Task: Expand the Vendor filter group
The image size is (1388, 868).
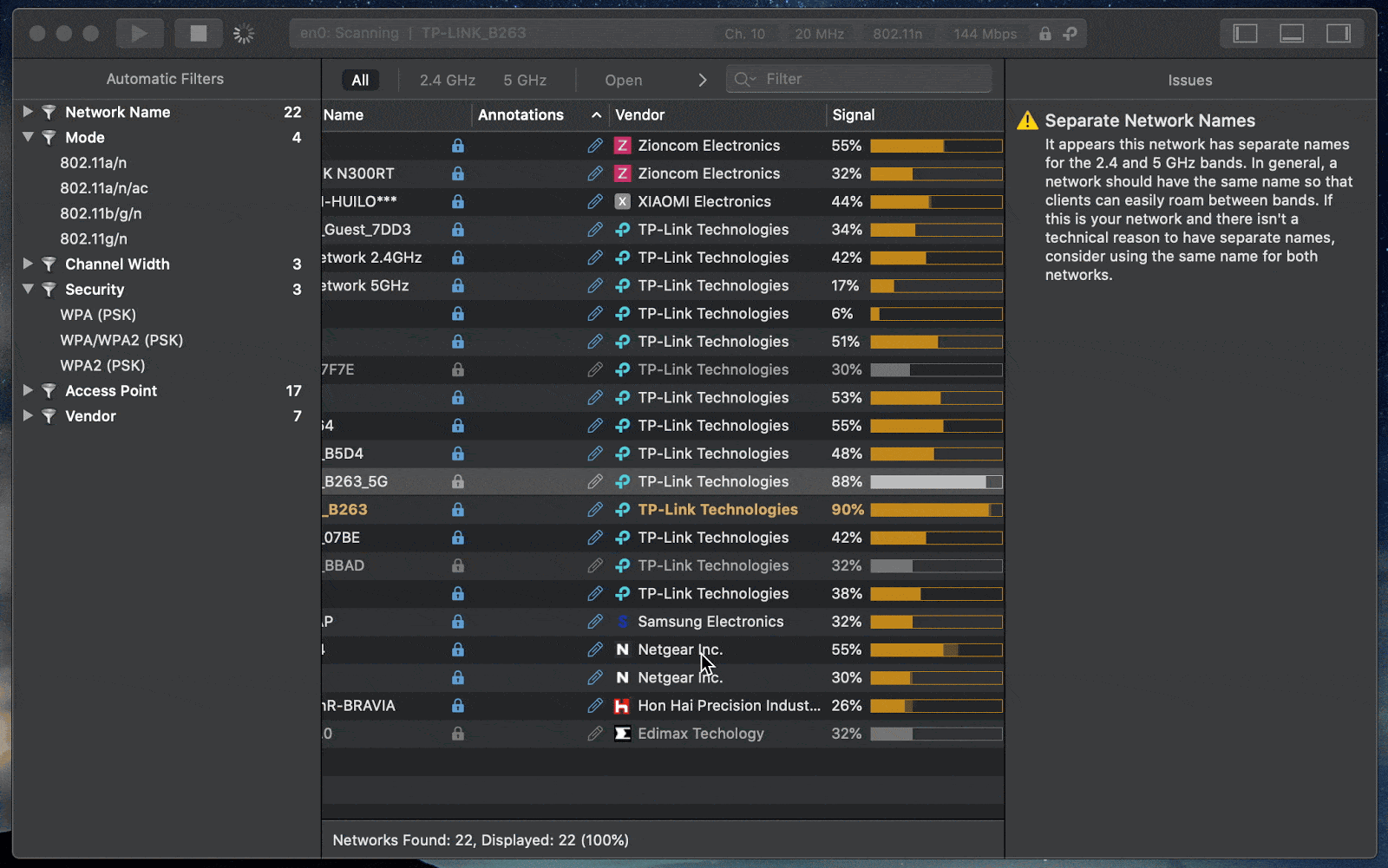Action: pos(28,415)
